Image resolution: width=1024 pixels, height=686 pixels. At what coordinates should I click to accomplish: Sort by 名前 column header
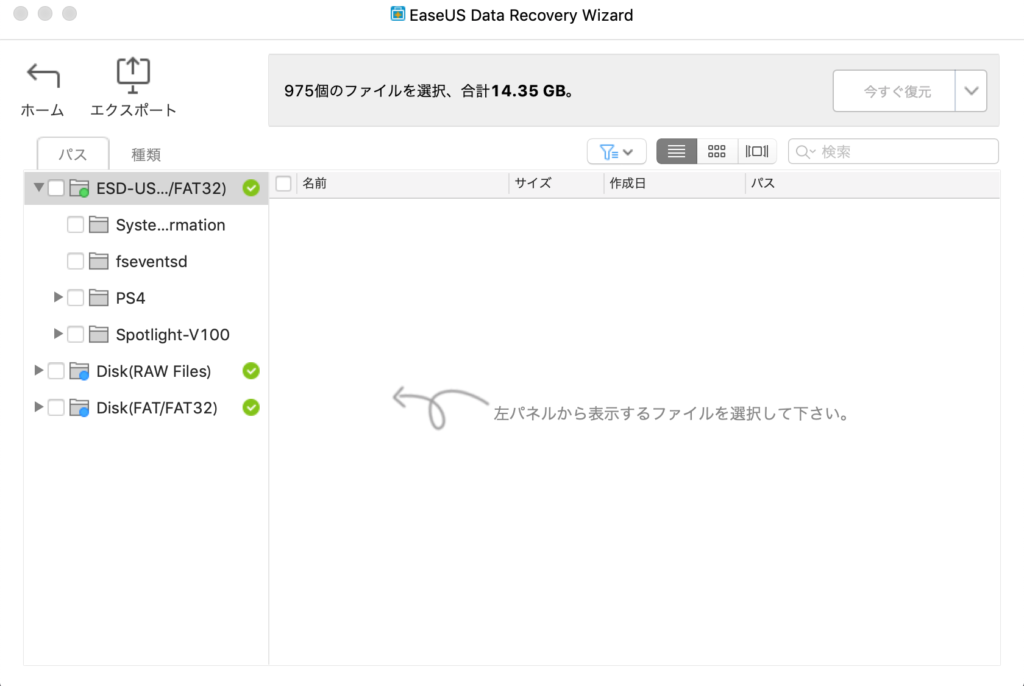coord(402,184)
